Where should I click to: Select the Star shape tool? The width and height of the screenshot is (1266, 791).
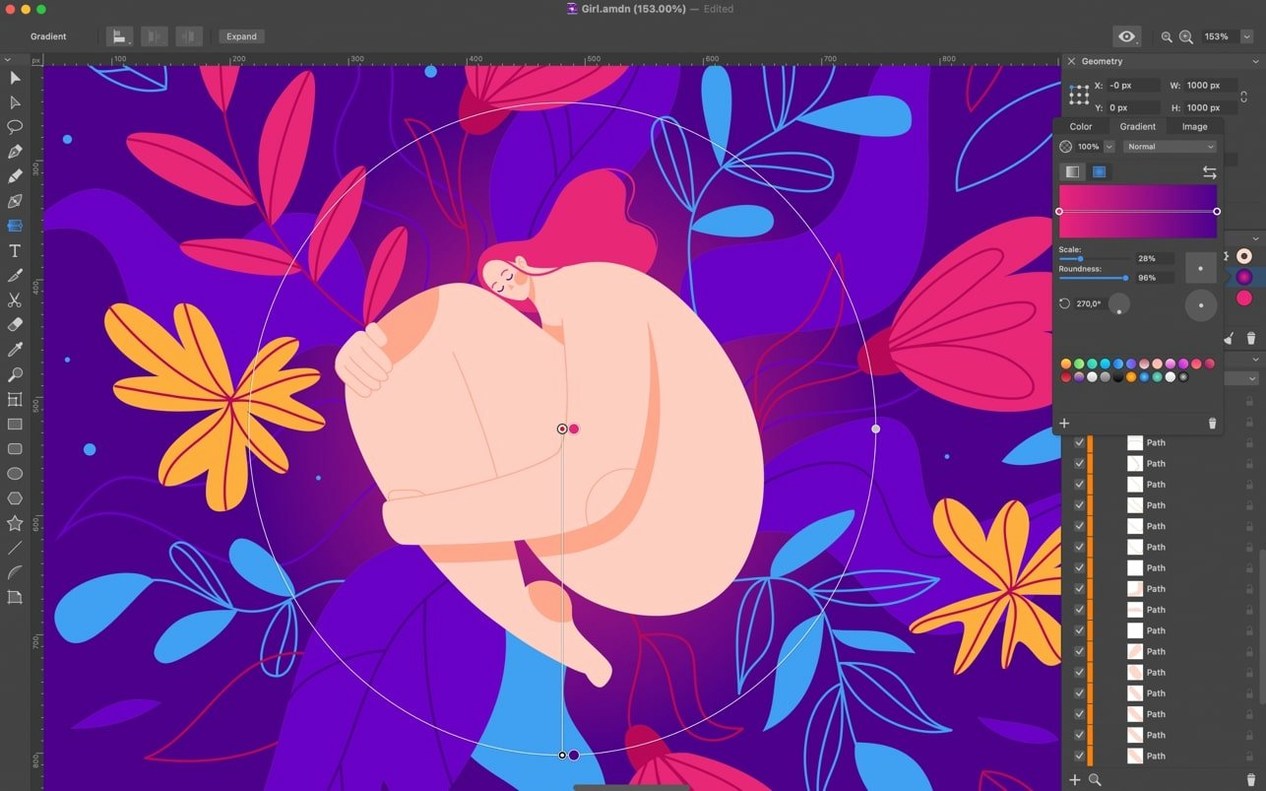(x=15, y=523)
